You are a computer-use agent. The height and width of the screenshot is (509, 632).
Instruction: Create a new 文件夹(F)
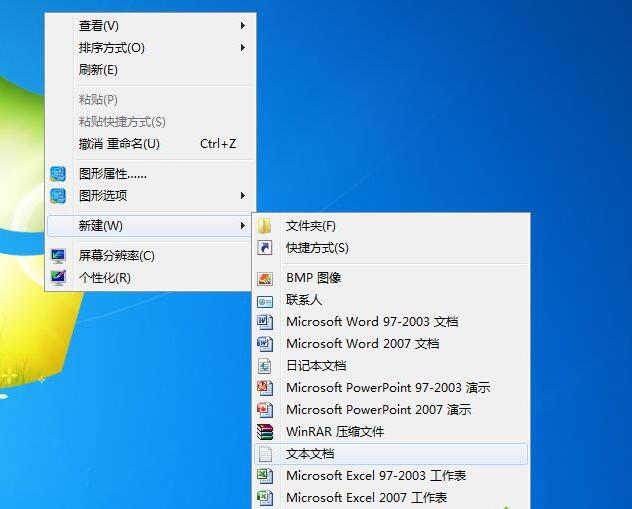[x=391, y=226]
